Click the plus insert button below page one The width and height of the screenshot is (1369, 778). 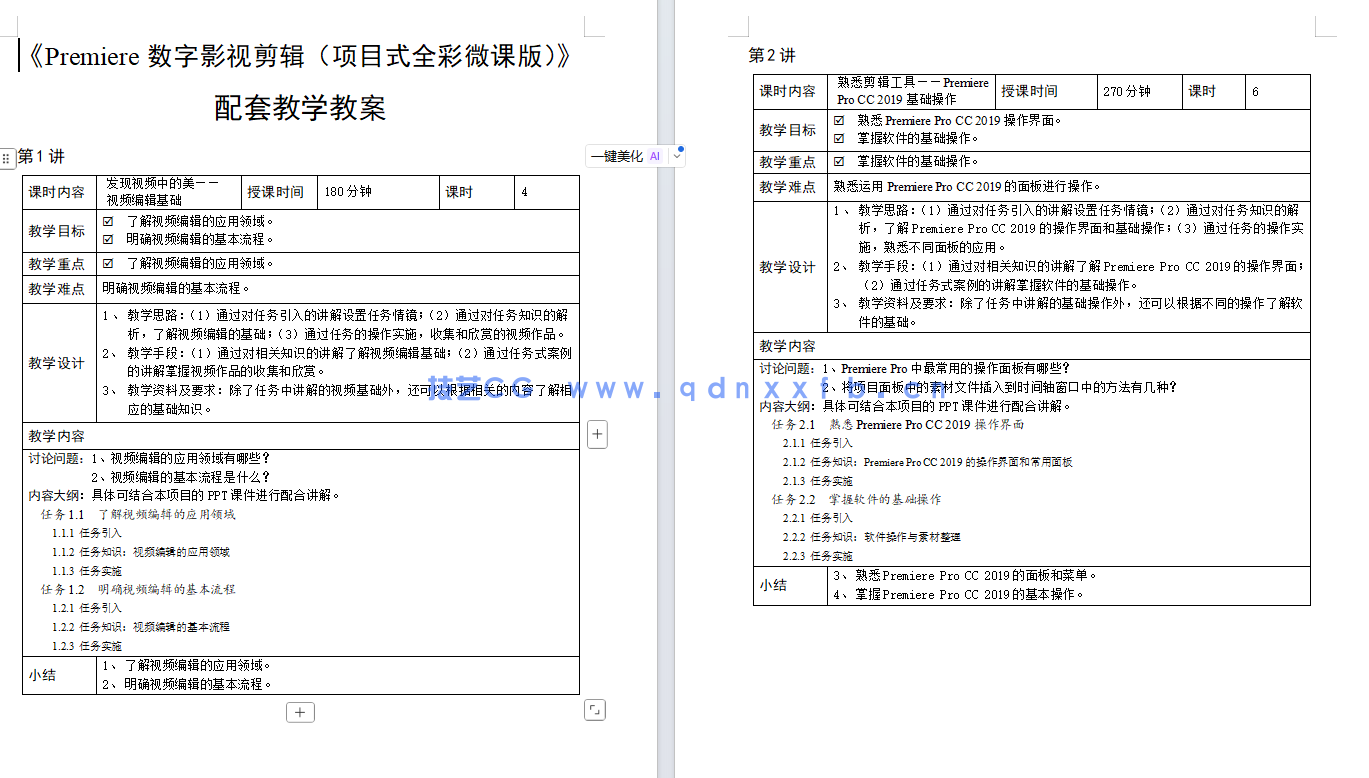(x=300, y=712)
